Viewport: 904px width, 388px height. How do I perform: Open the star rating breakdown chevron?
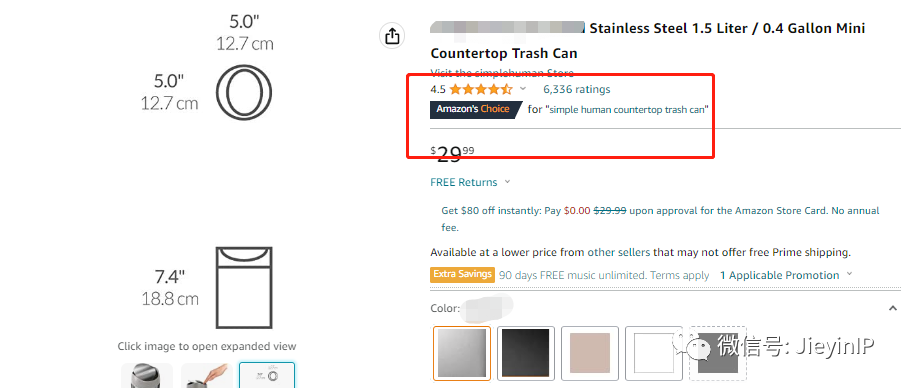(x=523, y=89)
